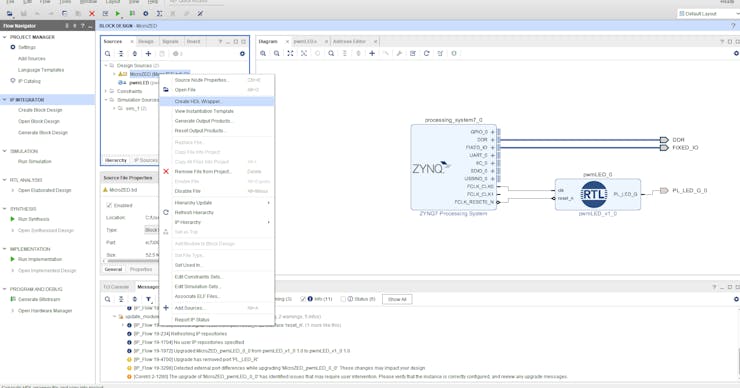Choose Generate Output Products menu item
The height and width of the screenshot is (388, 740).
pos(217,121)
